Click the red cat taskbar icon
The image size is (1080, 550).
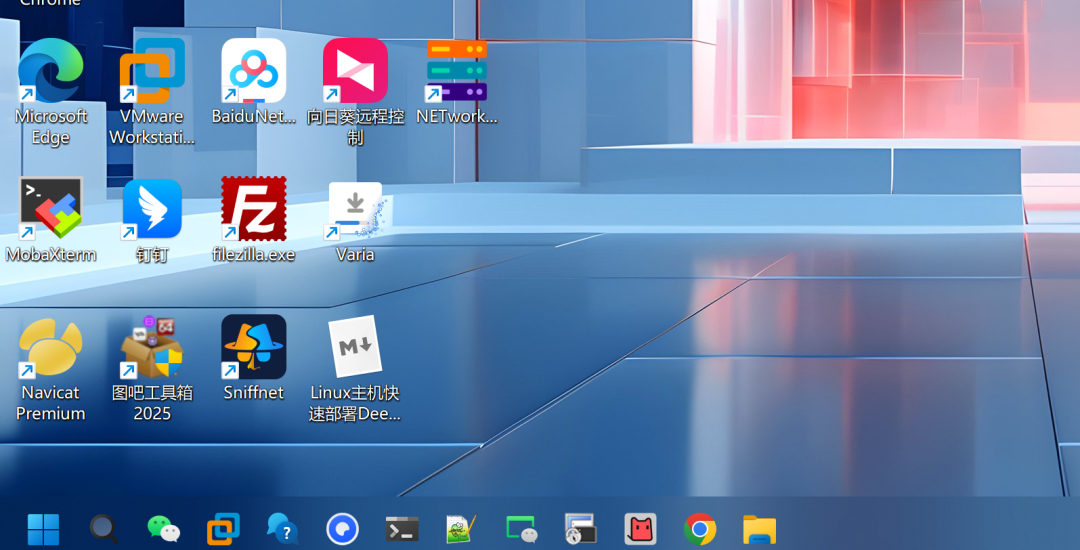point(641,529)
